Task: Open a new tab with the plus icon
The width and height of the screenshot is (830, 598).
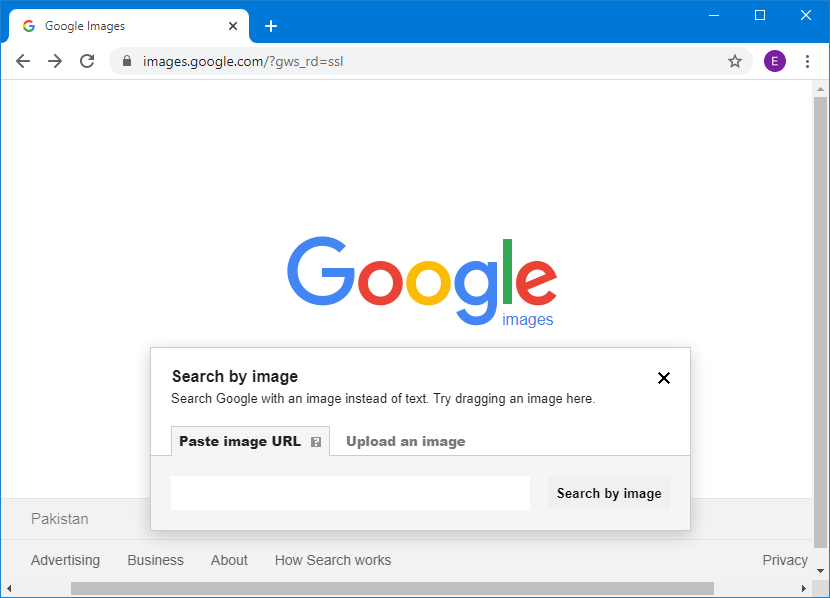Action: point(271,26)
